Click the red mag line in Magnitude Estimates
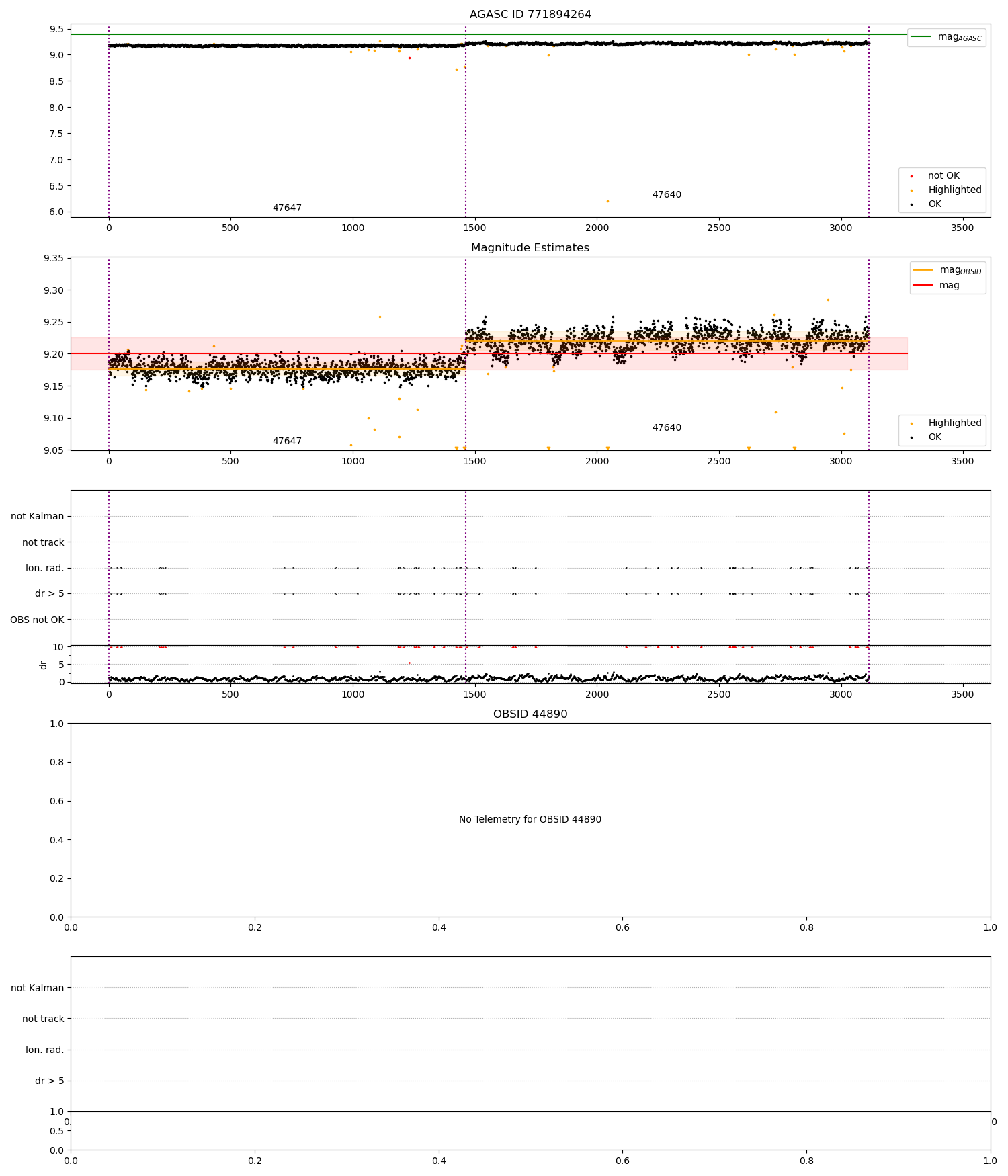Image resolution: width=1008 pixels, height=1176 pixels. click(489, 353)
